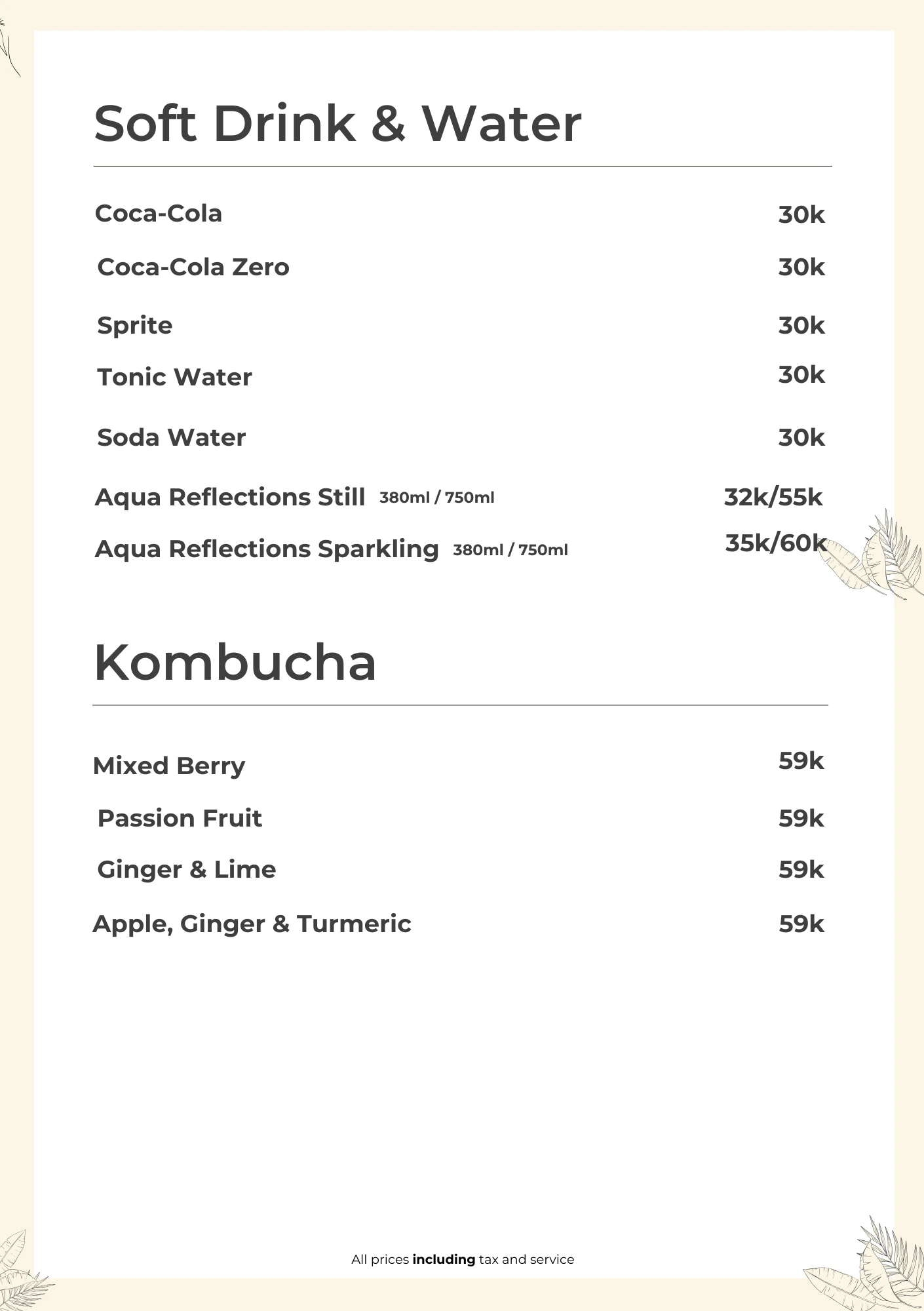This screenshot has height=1311, width=924.
Task: Select the Soft Drink & Water heading
Action: click(x=337, y=123)
